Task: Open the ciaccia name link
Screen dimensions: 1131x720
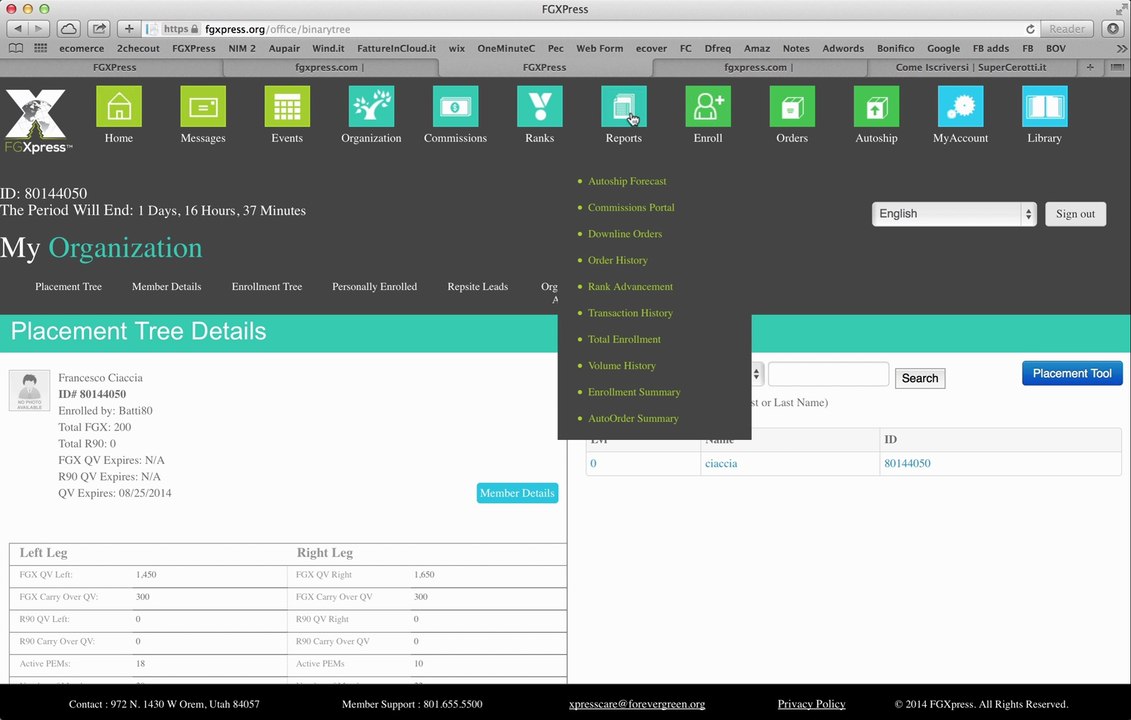Action: (721, 463)
